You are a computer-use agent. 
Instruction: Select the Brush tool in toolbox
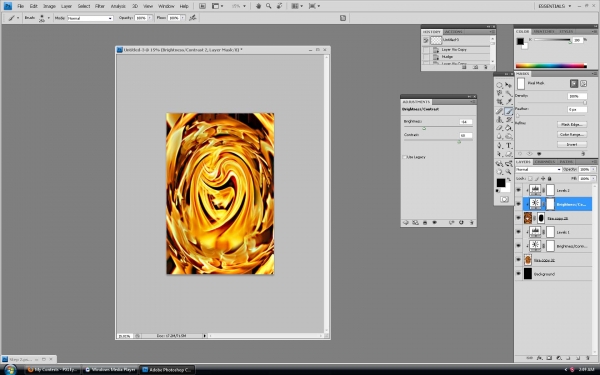click(x=508, y=111)
